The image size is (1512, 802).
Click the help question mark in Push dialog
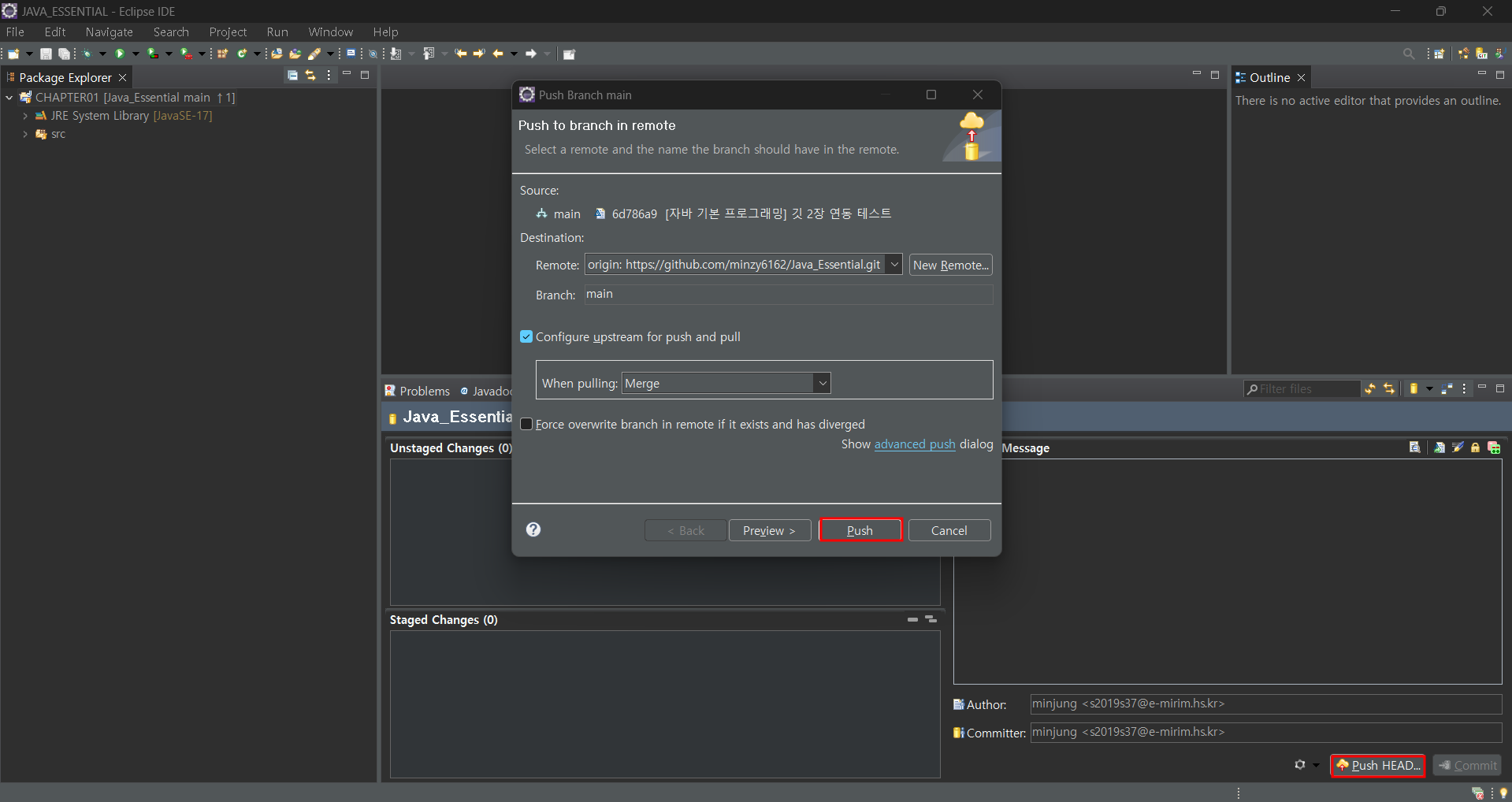pyautogui.click(x=533, y=529)
